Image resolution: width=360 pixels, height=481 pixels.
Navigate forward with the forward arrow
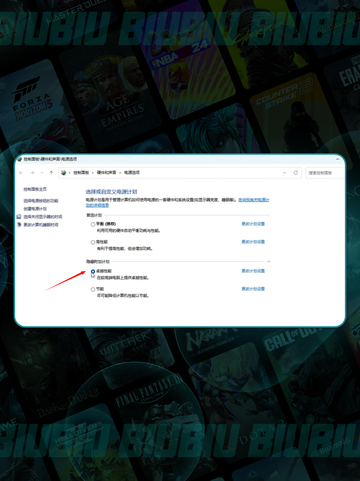point(32,173)
